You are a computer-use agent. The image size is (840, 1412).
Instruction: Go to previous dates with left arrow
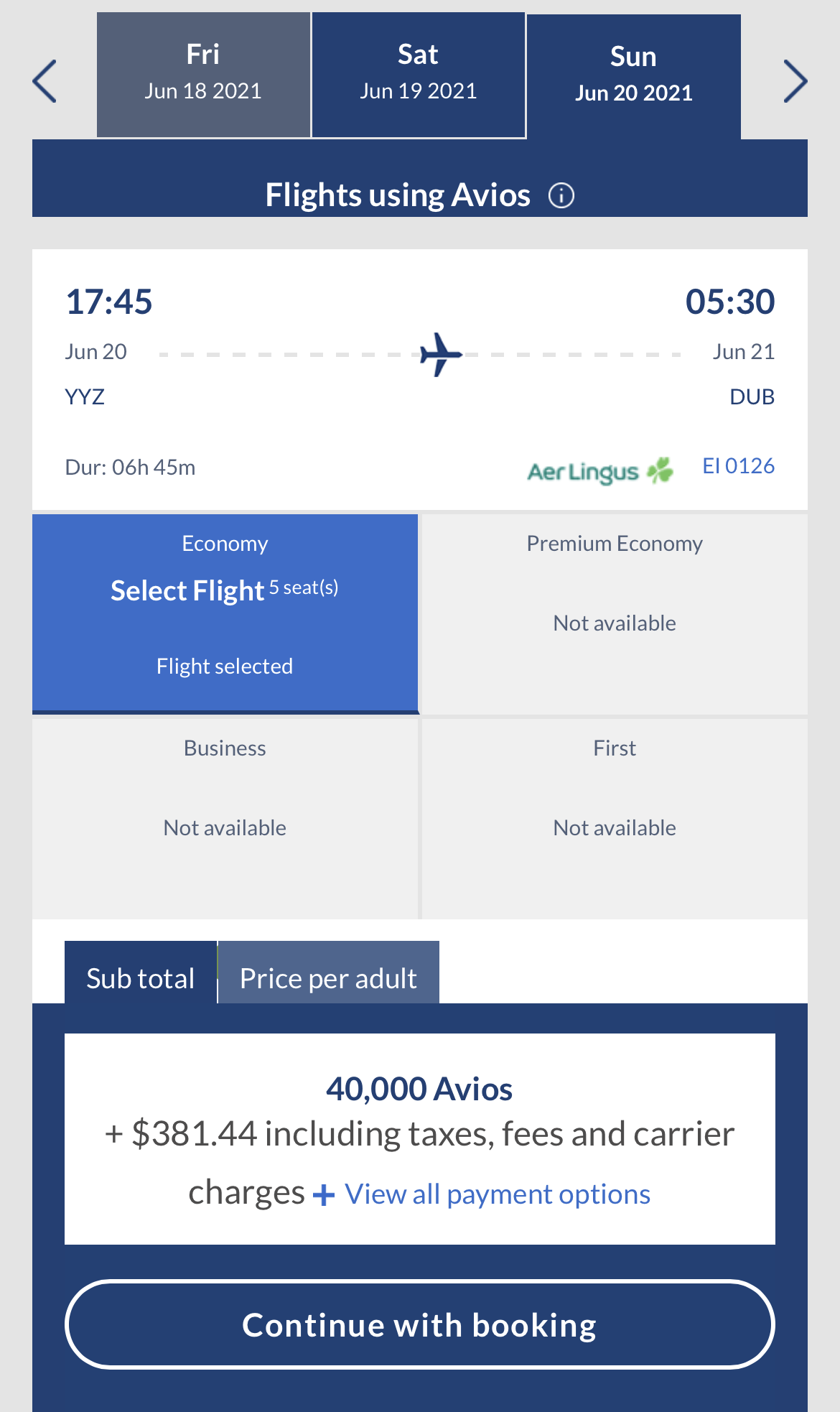[x=45, y=81]
